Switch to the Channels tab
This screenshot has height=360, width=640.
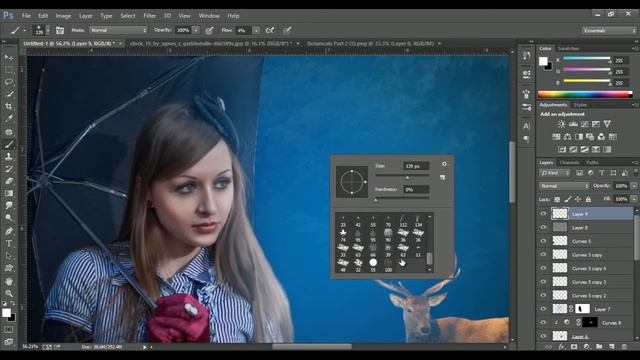569,162
